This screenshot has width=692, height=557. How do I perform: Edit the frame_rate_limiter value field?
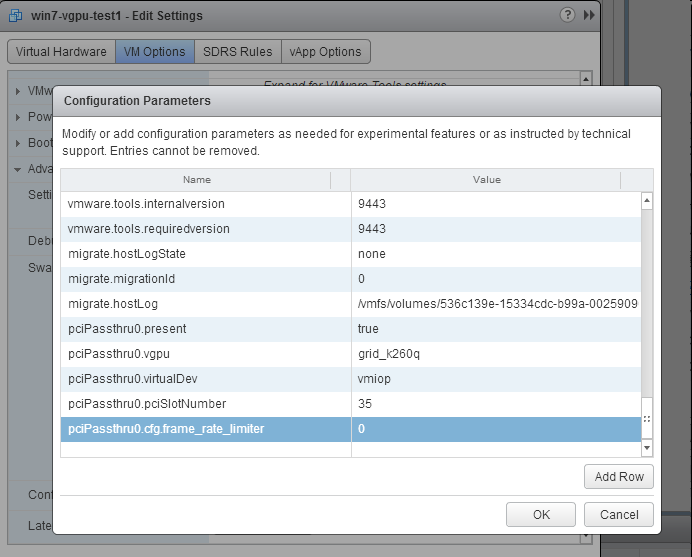coord(495,429)
